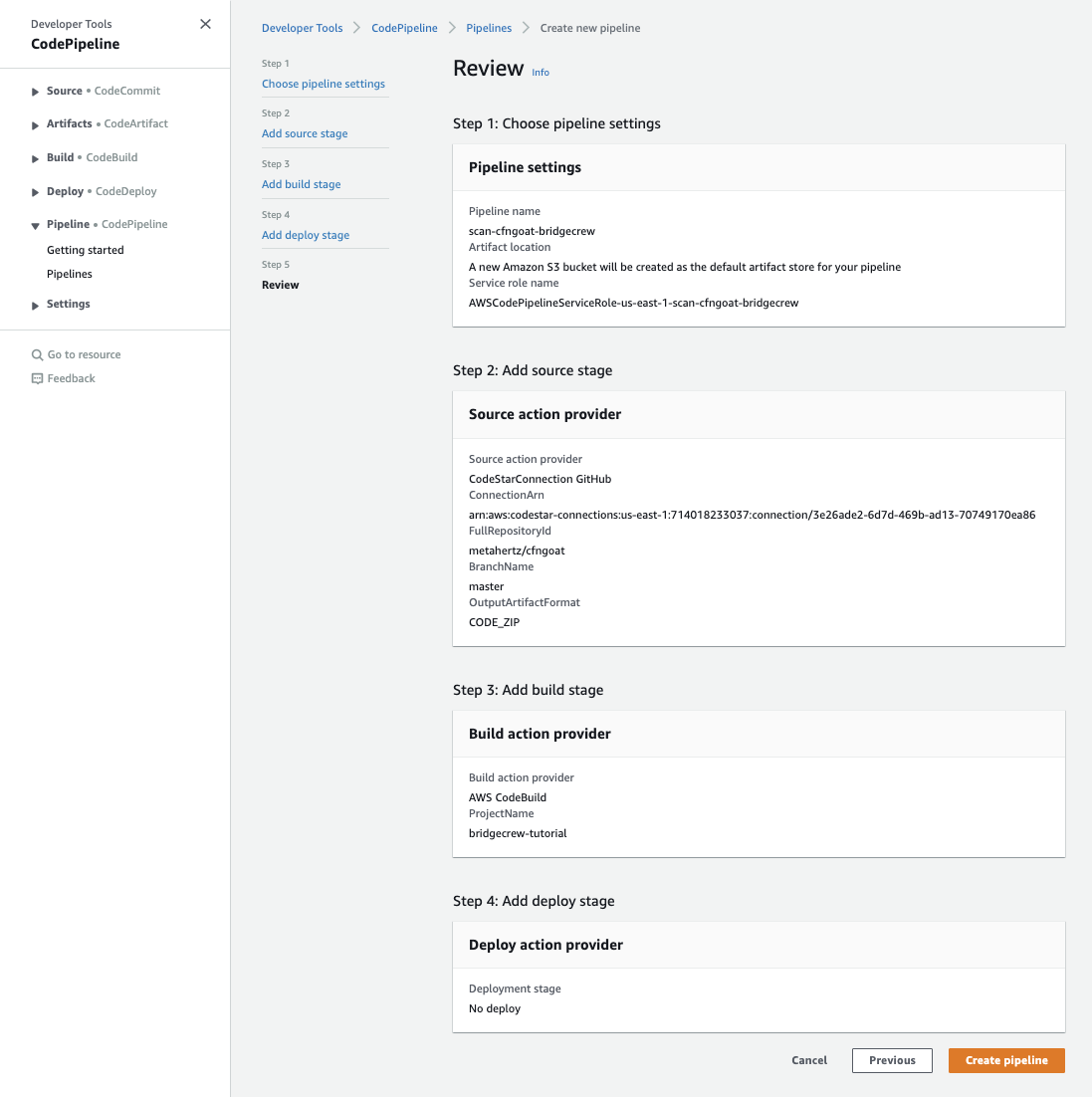Open the Artifacts label in sidebar
Viewport: 1092px width, 1097px height.
click(70, 123)
